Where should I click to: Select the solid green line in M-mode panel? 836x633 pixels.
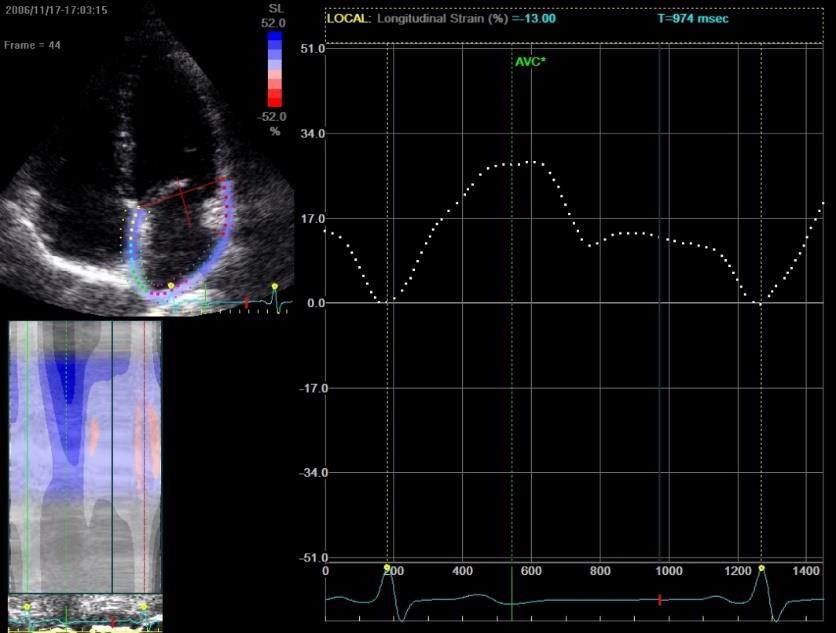[26, 456]
